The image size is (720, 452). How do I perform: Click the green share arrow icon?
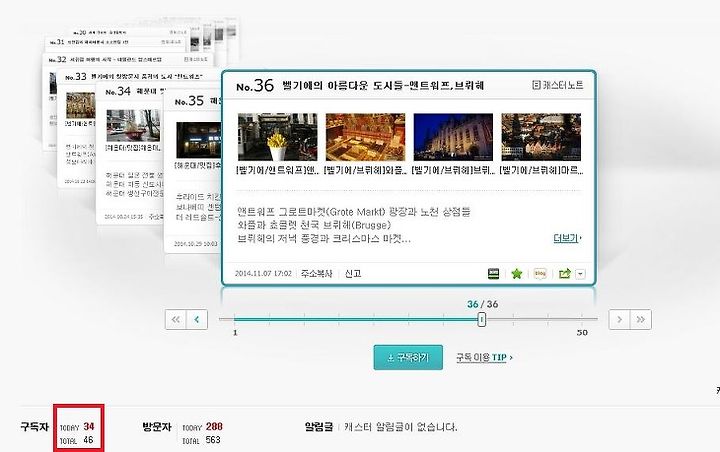(564, 274)
